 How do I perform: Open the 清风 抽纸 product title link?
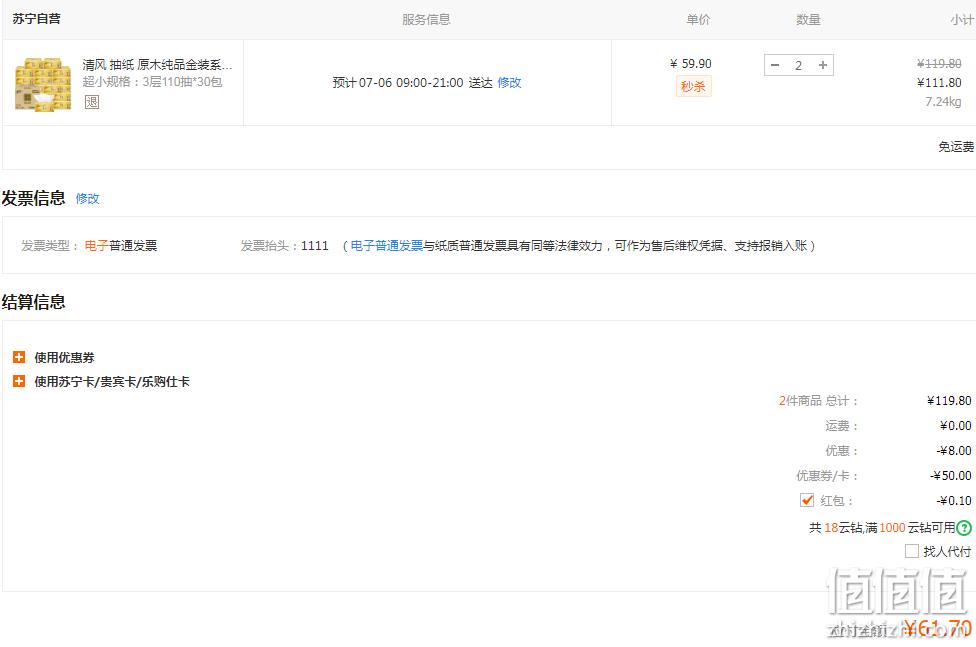coord(157,65)
